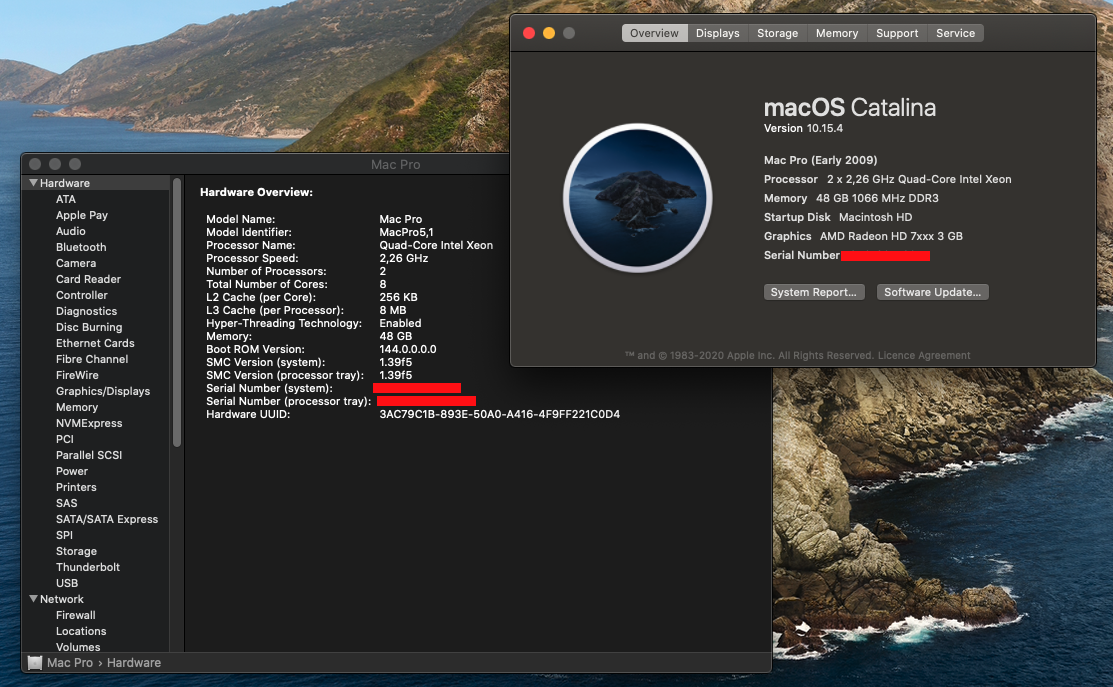Viewport: 1113px width, 687px height.
Task: Click 'Quad-Core Intel Xeon' processor name value
Action: 436,246
